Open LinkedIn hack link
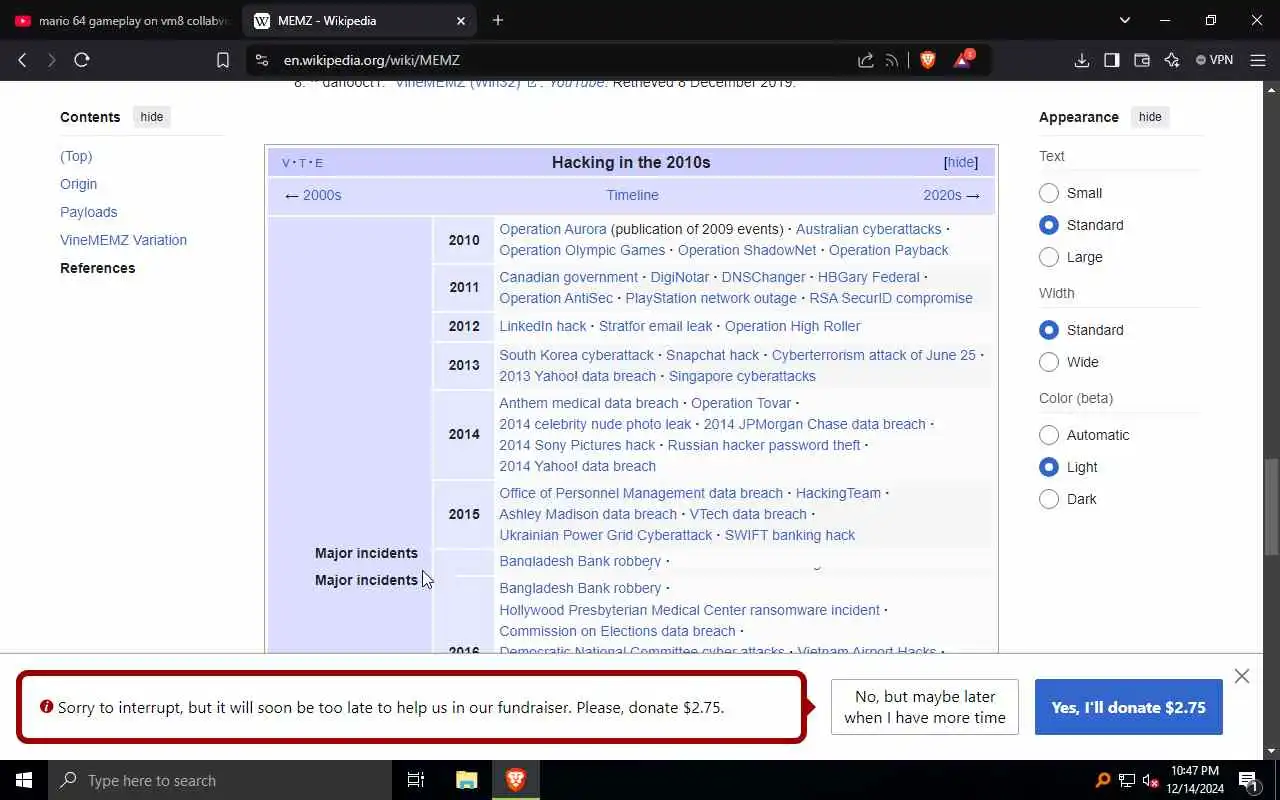 543,326
